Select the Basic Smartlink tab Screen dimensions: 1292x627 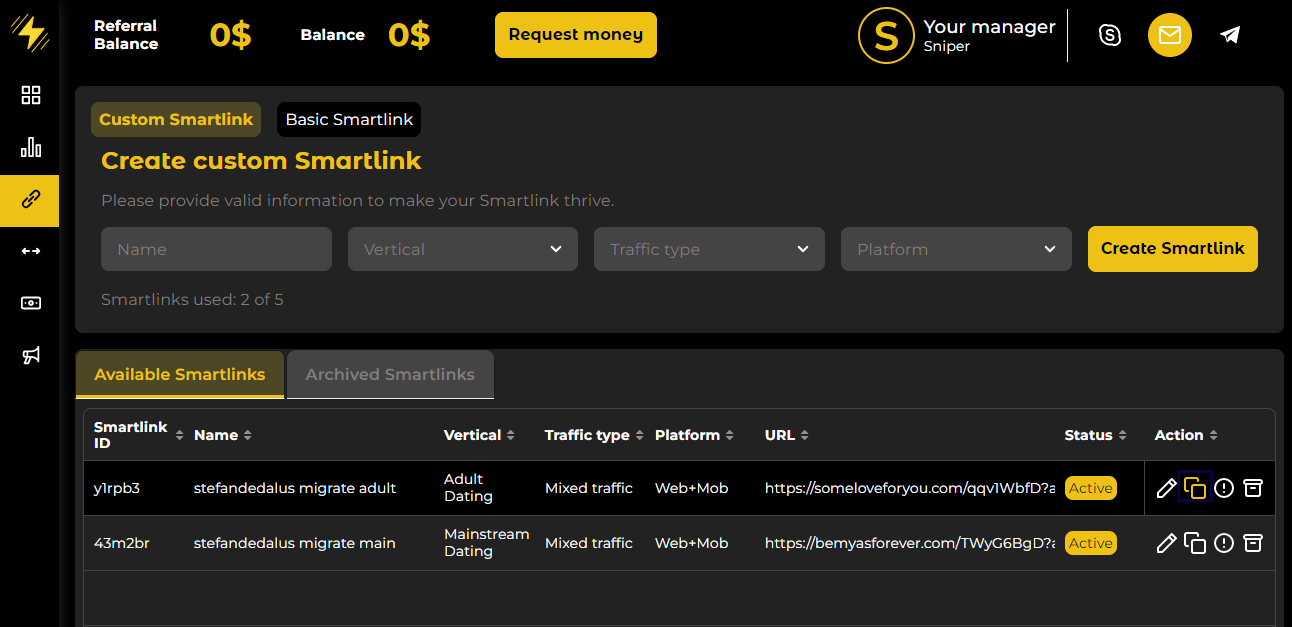(349, 119)
